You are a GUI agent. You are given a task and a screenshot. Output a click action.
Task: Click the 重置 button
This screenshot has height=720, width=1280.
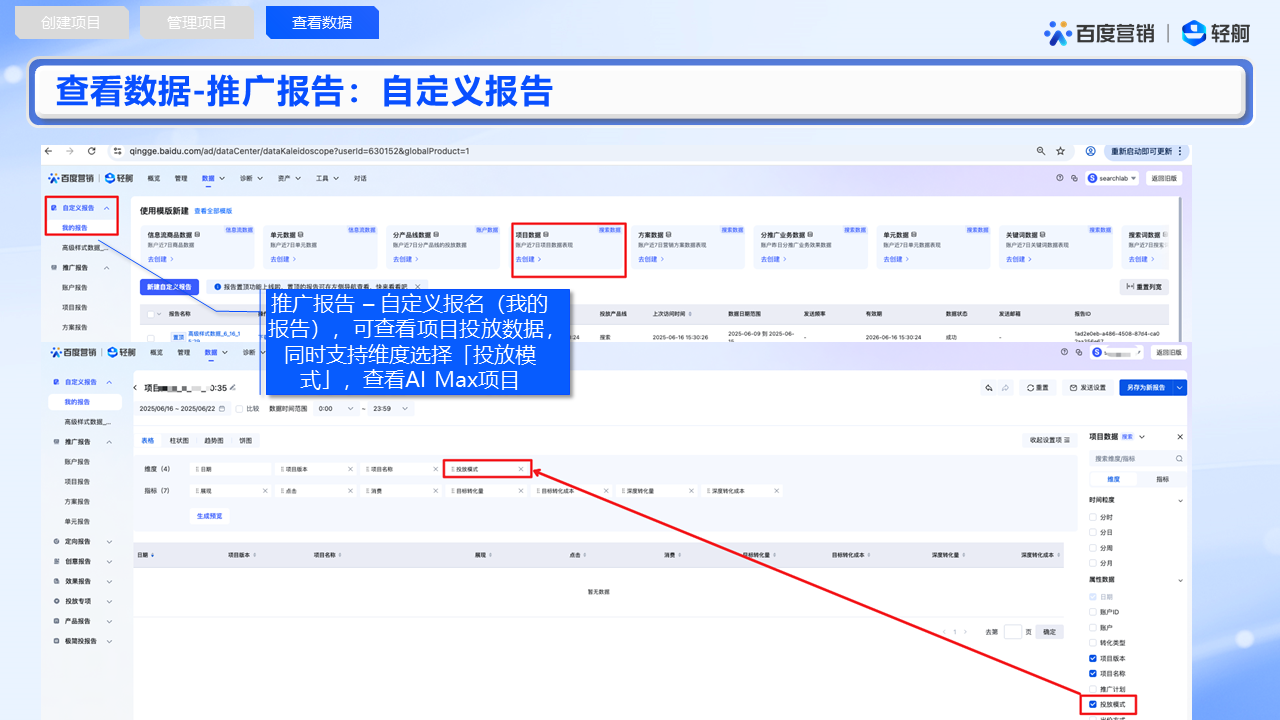point(1038,387)
